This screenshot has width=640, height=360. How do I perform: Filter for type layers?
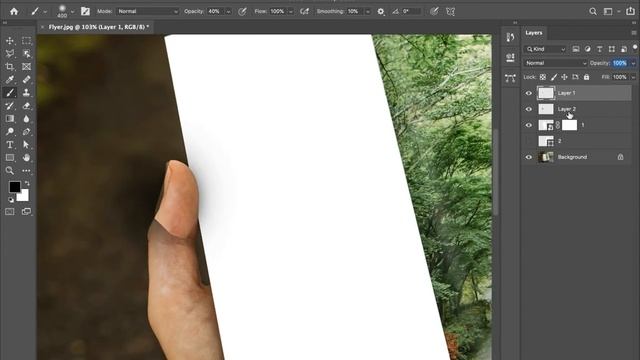(599, 49)
